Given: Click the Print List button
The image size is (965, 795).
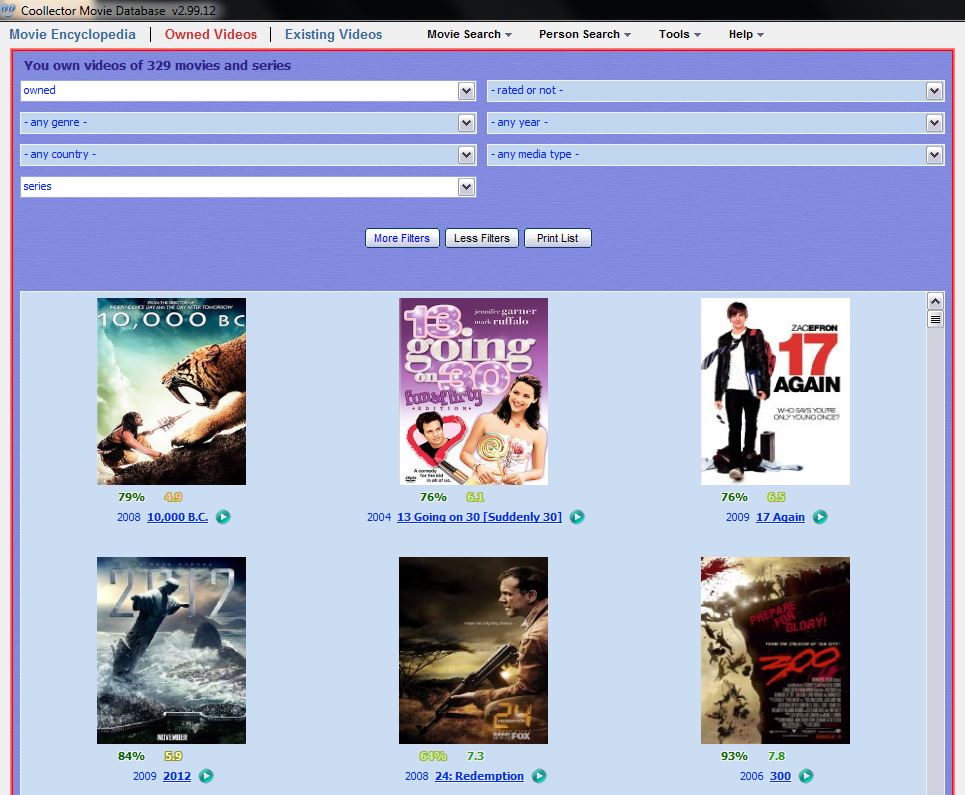Looking at the screenshot, I should pos(558,238).
